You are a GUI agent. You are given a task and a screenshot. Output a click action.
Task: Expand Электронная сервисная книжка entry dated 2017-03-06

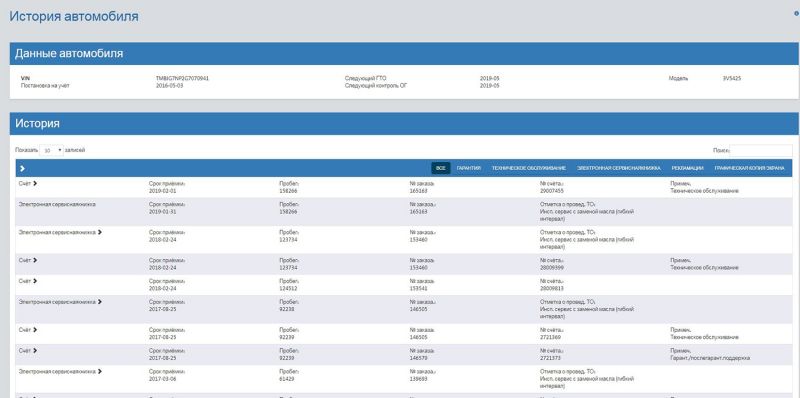[99, 372]
